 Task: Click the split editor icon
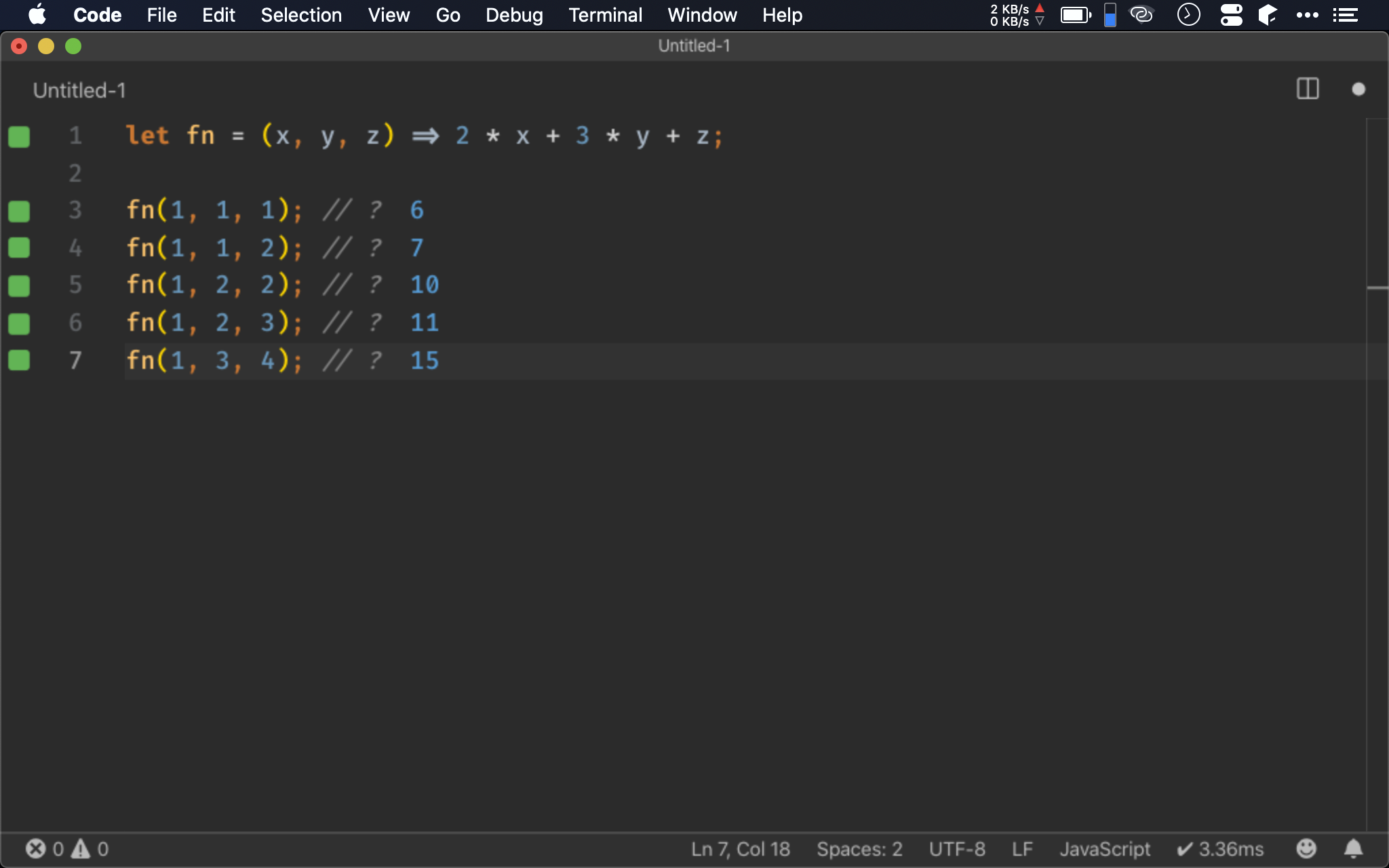tap(1307, 89)
